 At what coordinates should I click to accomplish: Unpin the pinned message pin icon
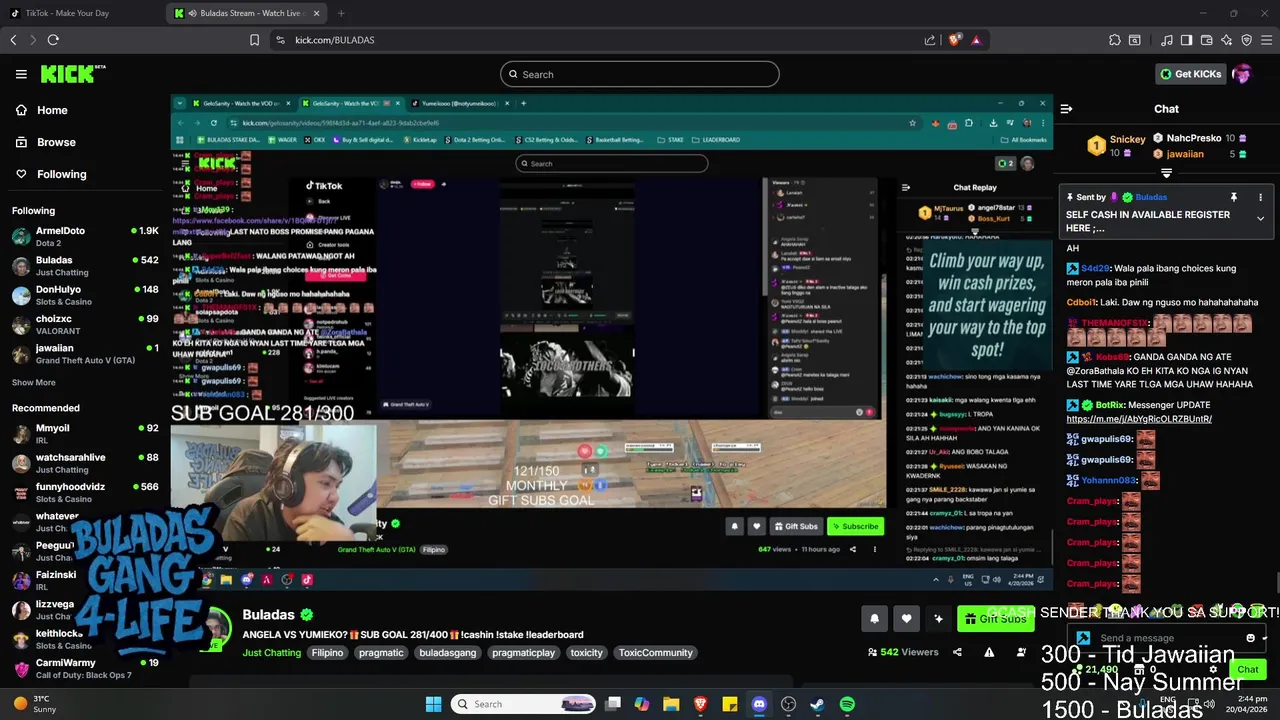1234,197
